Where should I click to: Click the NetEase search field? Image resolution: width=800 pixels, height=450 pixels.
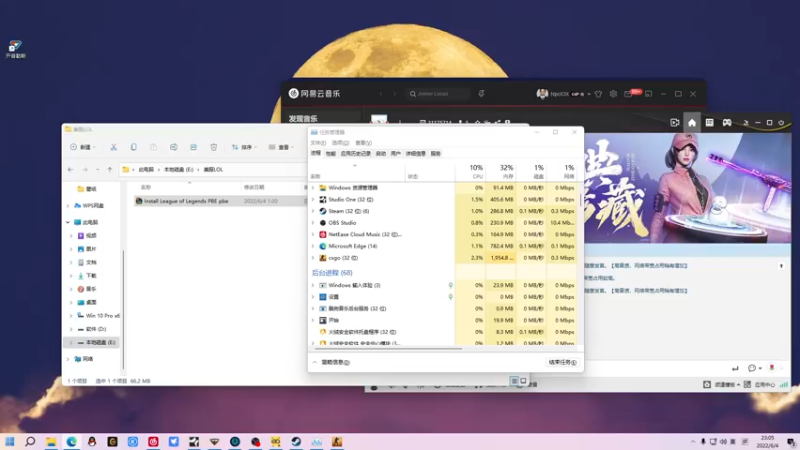(438, 94)
